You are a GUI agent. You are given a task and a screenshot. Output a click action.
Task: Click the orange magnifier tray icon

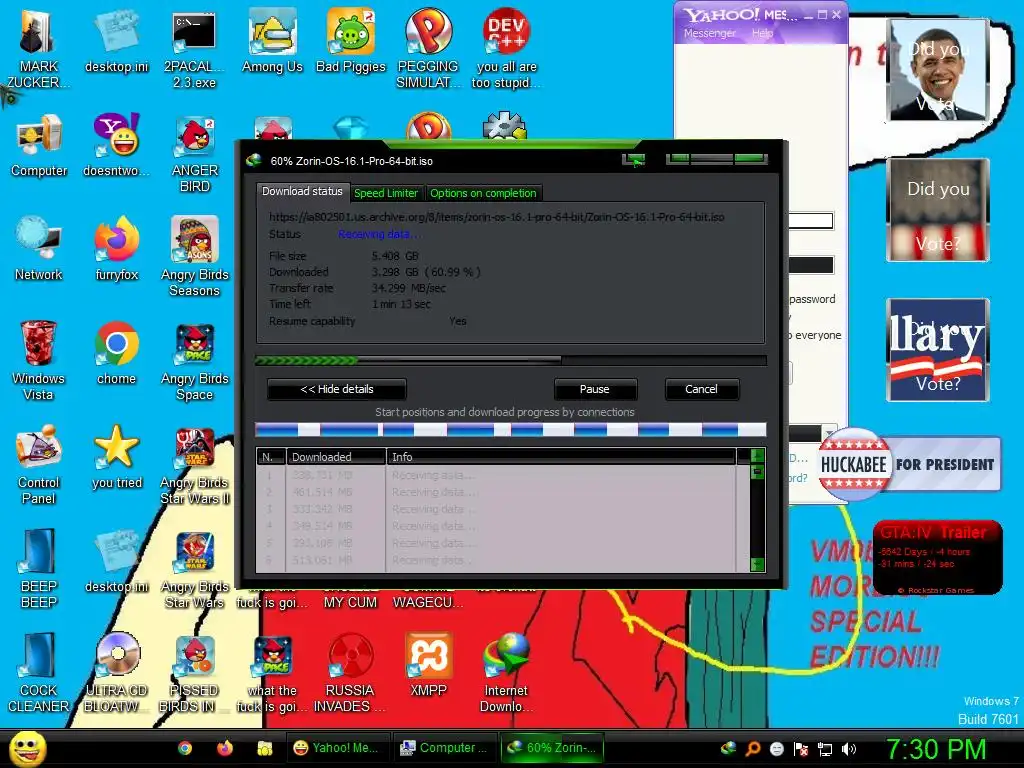pyautogui.click(x=753, y=748)
